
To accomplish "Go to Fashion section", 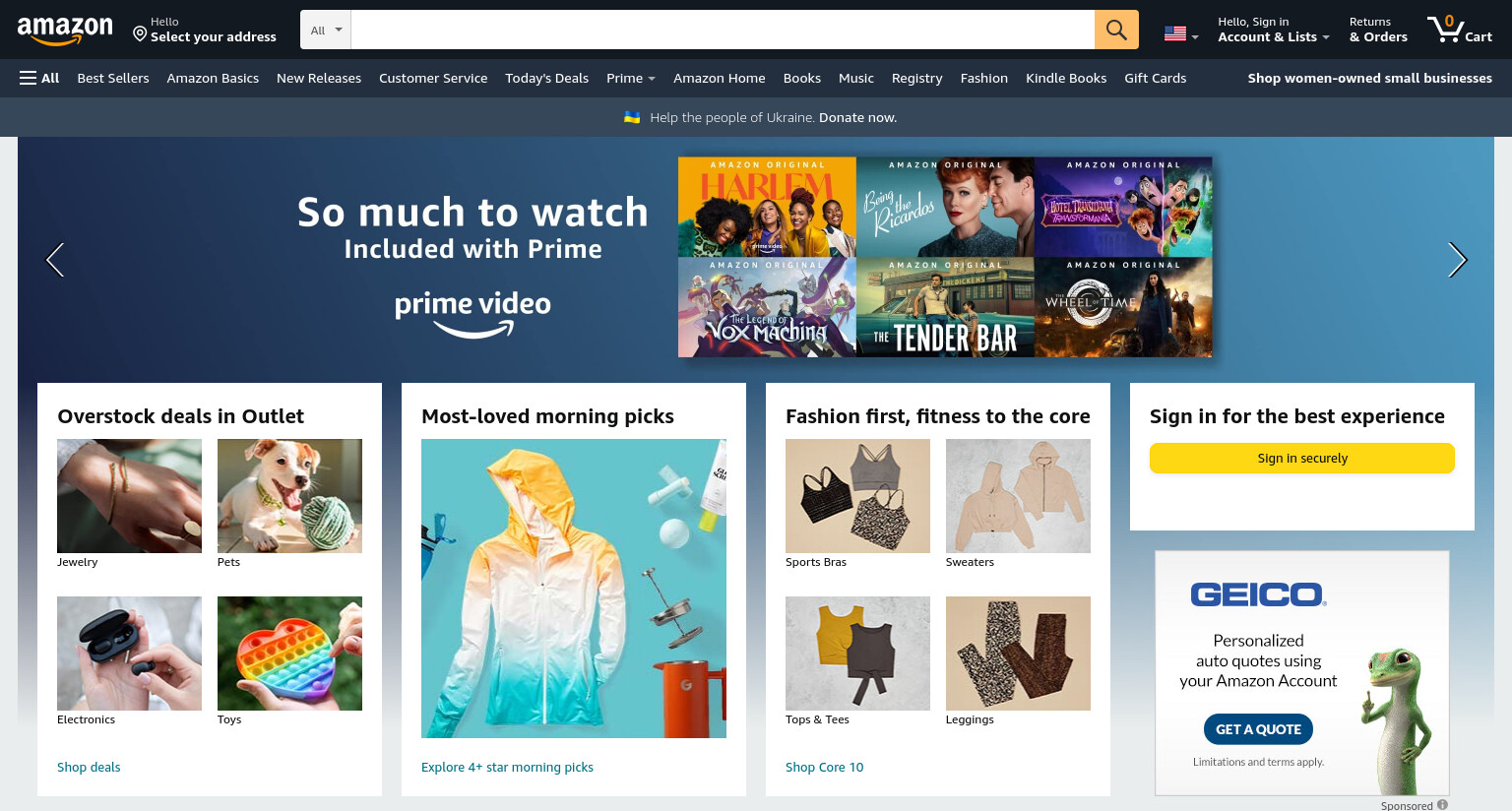I will [984, 78].
